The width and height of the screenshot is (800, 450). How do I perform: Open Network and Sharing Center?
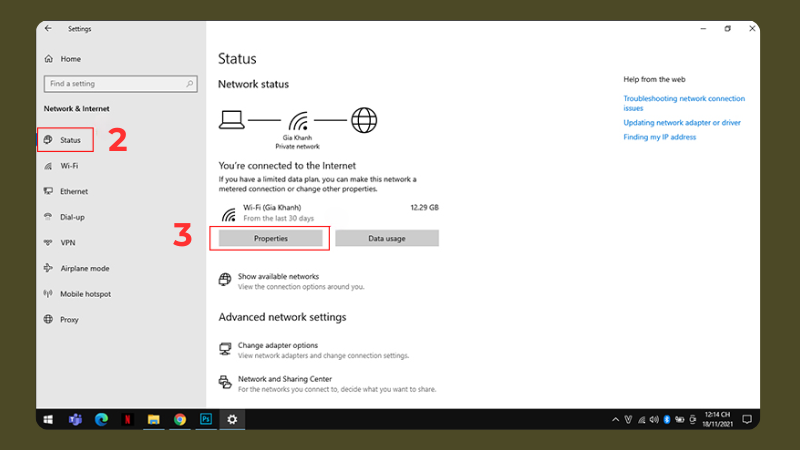coord(285,379)
